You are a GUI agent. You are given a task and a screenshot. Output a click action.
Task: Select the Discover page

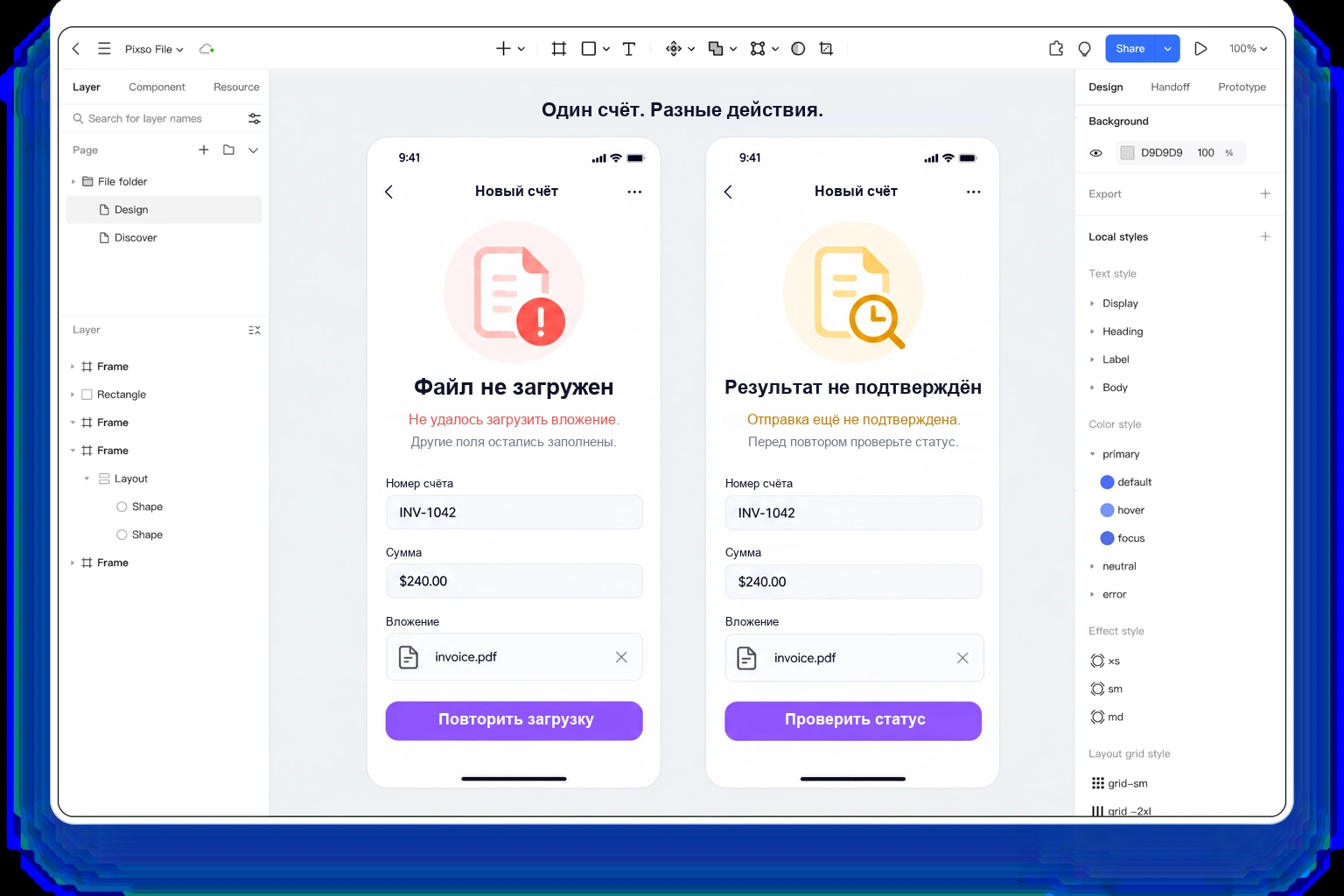[164, 238]
